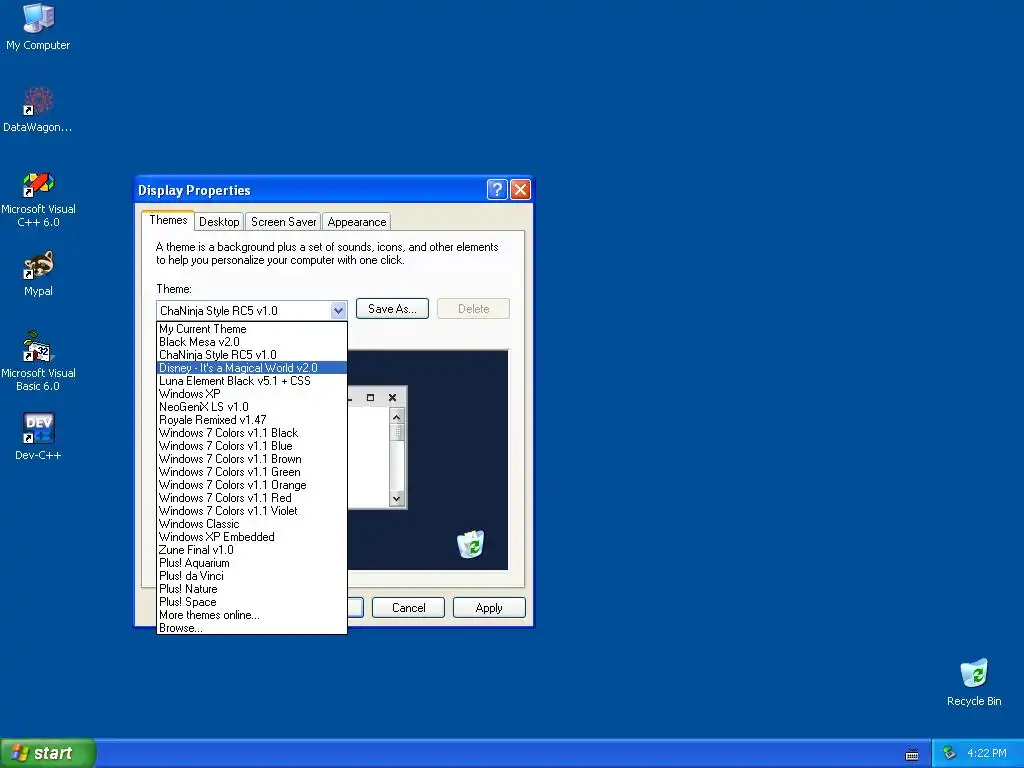Viewport: 1024px width, 768px height.
Task: Select Windows 7 Colors v1.1 Black
Action: (x=251, y=433)
